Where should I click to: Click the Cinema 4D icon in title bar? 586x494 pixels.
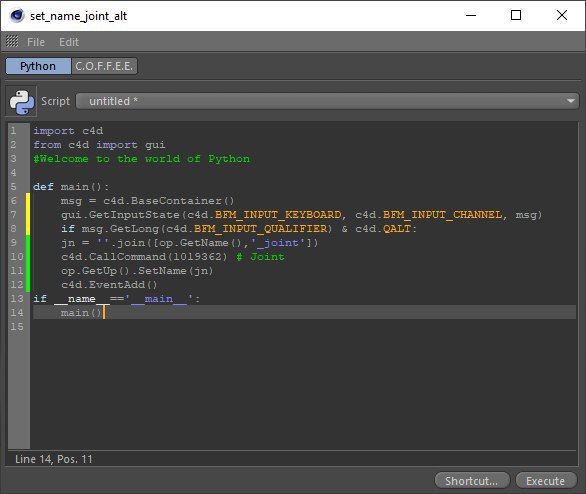coord(17,16)
